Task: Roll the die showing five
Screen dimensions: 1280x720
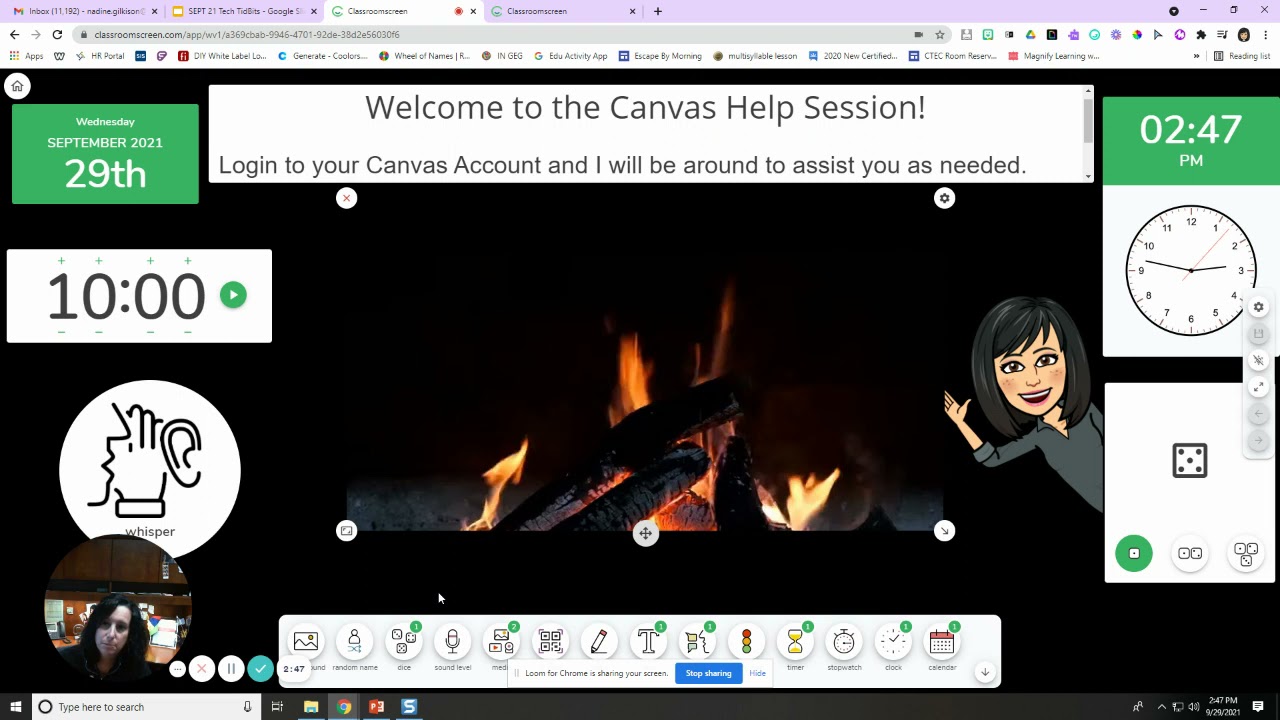Action: 1190,460
